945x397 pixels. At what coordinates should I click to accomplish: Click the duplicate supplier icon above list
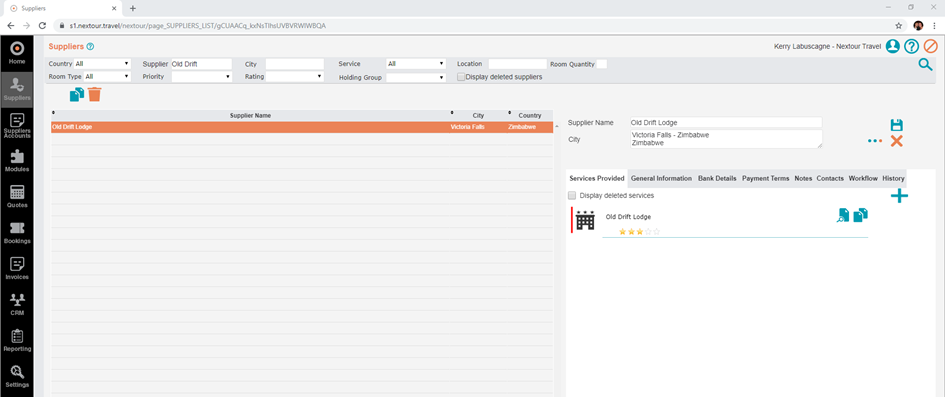[x=77, y=95]
